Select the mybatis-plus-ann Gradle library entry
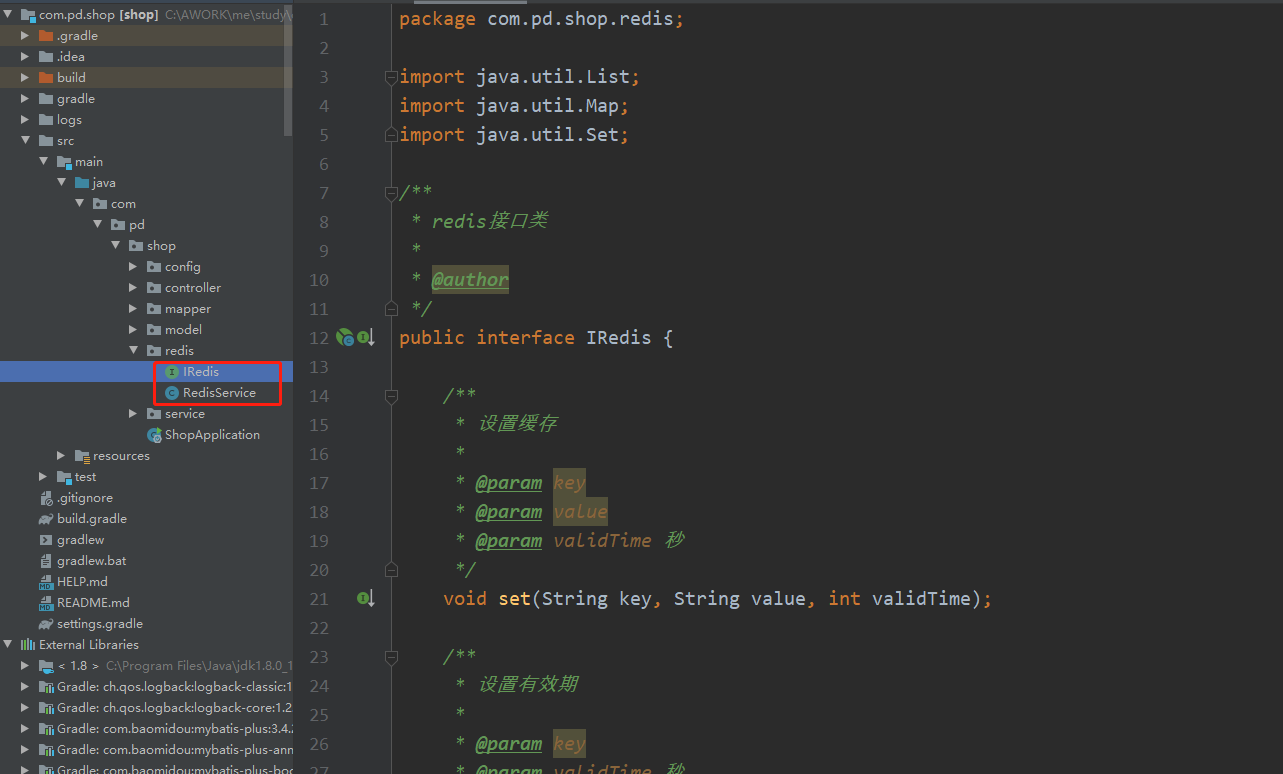This screenshot has width=1283, height=774. point(174,750)
